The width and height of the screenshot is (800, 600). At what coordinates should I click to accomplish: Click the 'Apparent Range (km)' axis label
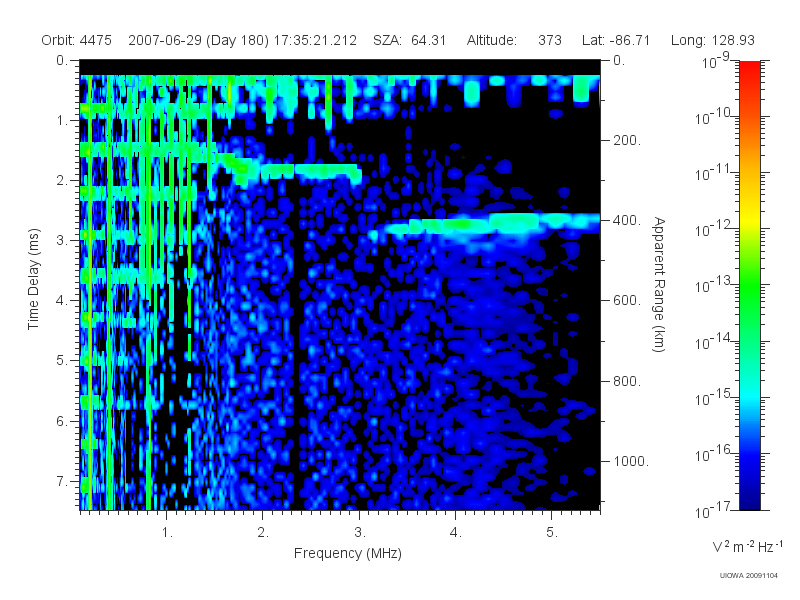[x=659, y=285]
